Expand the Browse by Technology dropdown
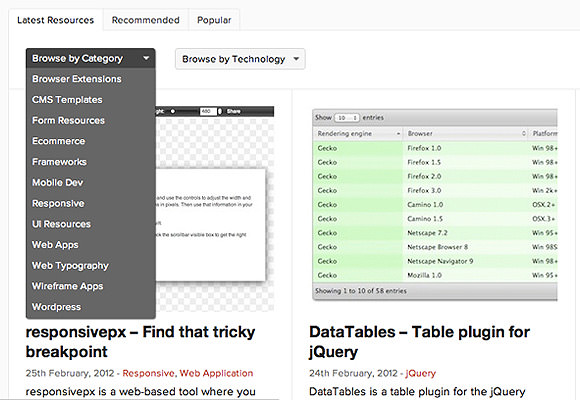 pos(240,59)
